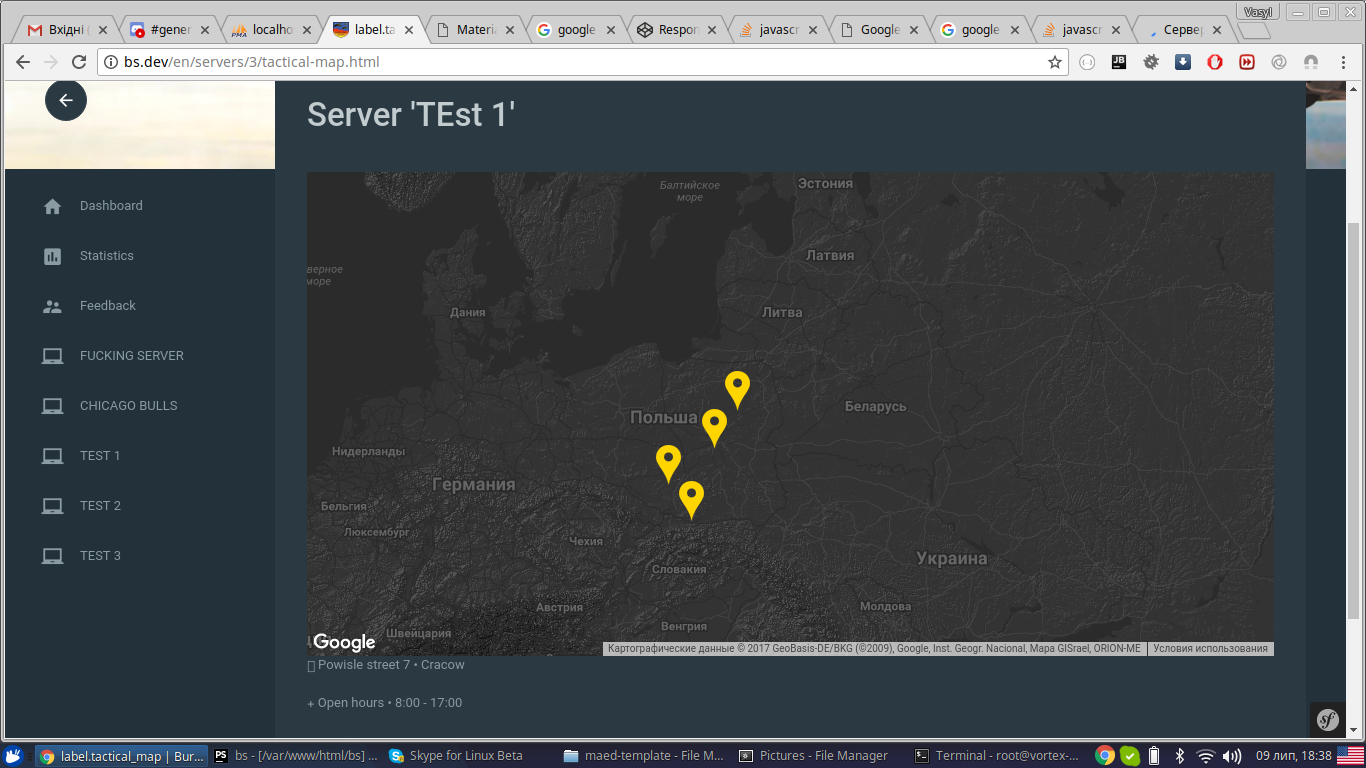Click the Bluetooth tray icon
Viewport: 1366px width, 768px height.
(1180, 756)
